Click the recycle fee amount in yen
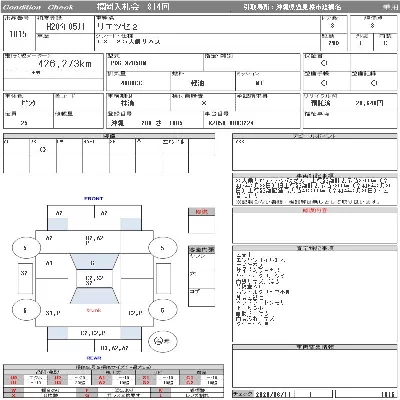This screenshot has height=400, width=400. click(x=369, y=103)
